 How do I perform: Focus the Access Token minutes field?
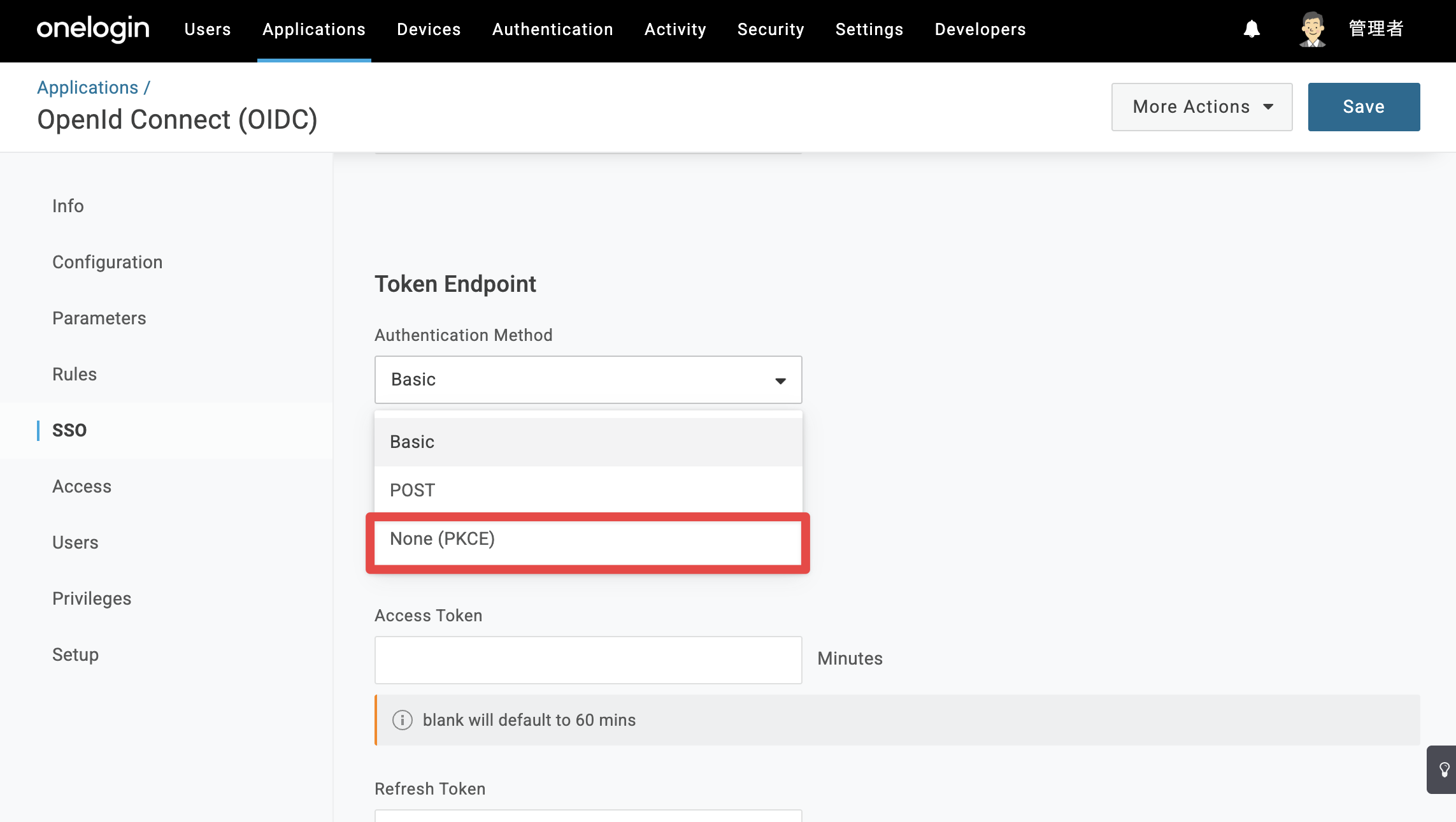click(589, 660)
